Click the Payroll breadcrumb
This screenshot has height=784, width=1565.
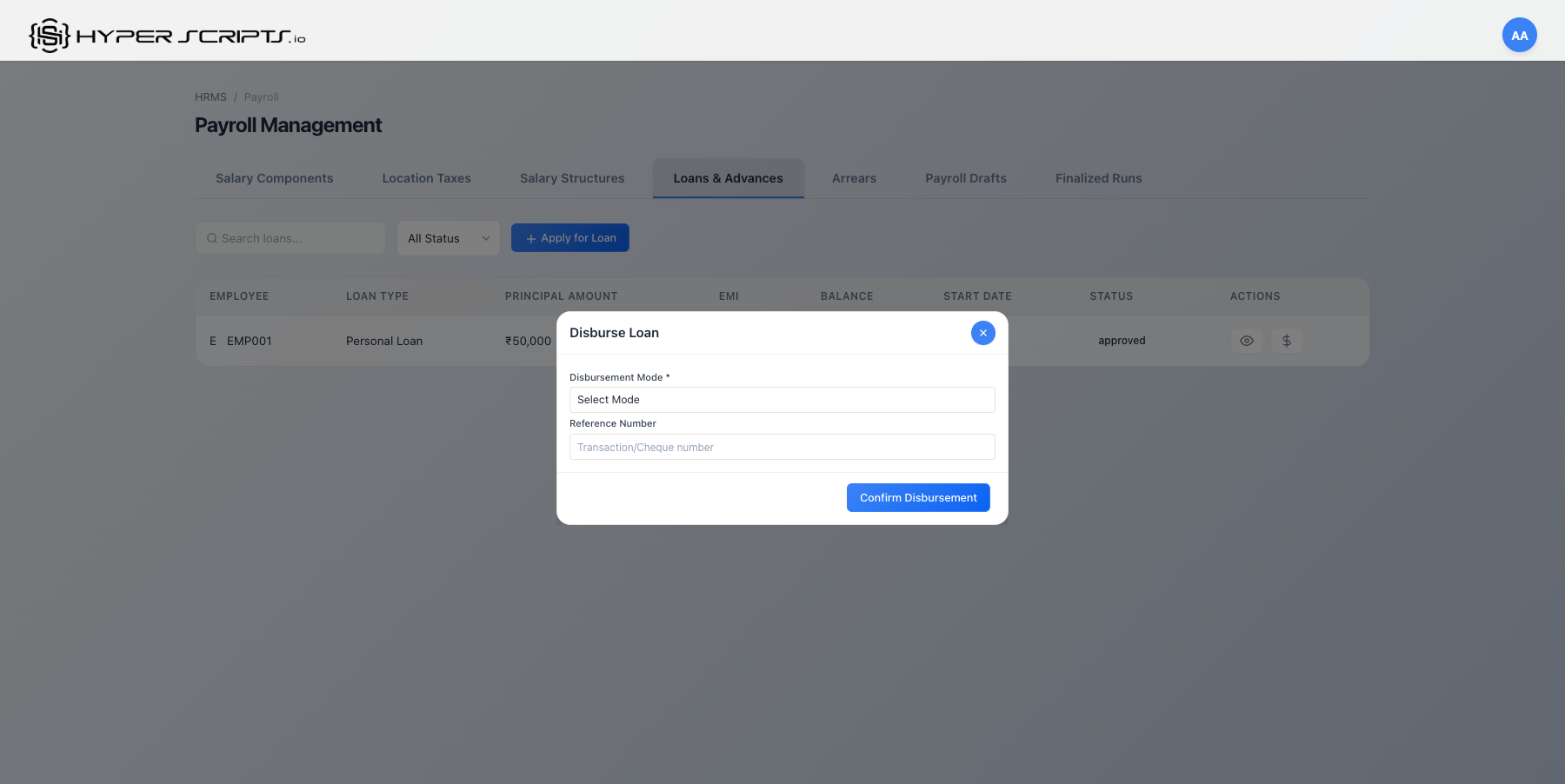point(261,96)
